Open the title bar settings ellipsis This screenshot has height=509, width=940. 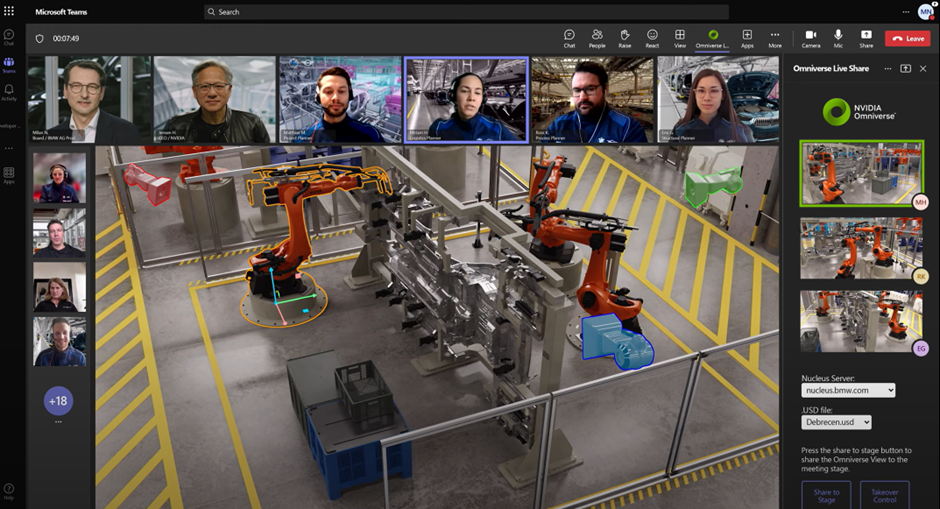click(x=906, y=11)
